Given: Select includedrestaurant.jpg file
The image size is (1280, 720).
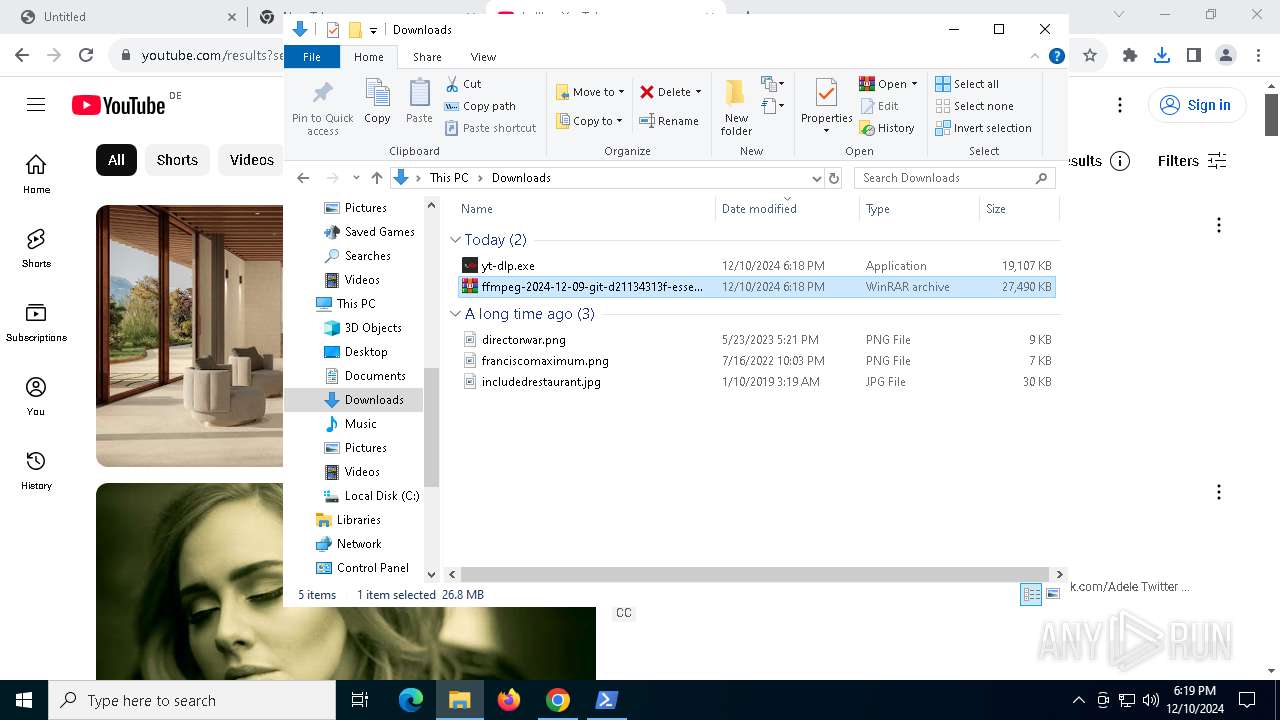Looking at the screenshot, I should 756,382.
